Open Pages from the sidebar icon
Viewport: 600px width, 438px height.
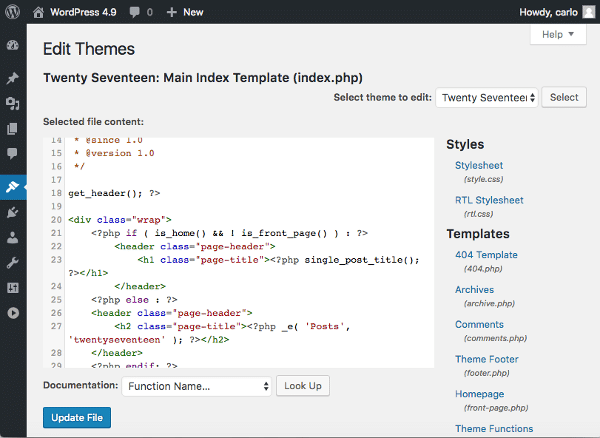pos(13,128)
